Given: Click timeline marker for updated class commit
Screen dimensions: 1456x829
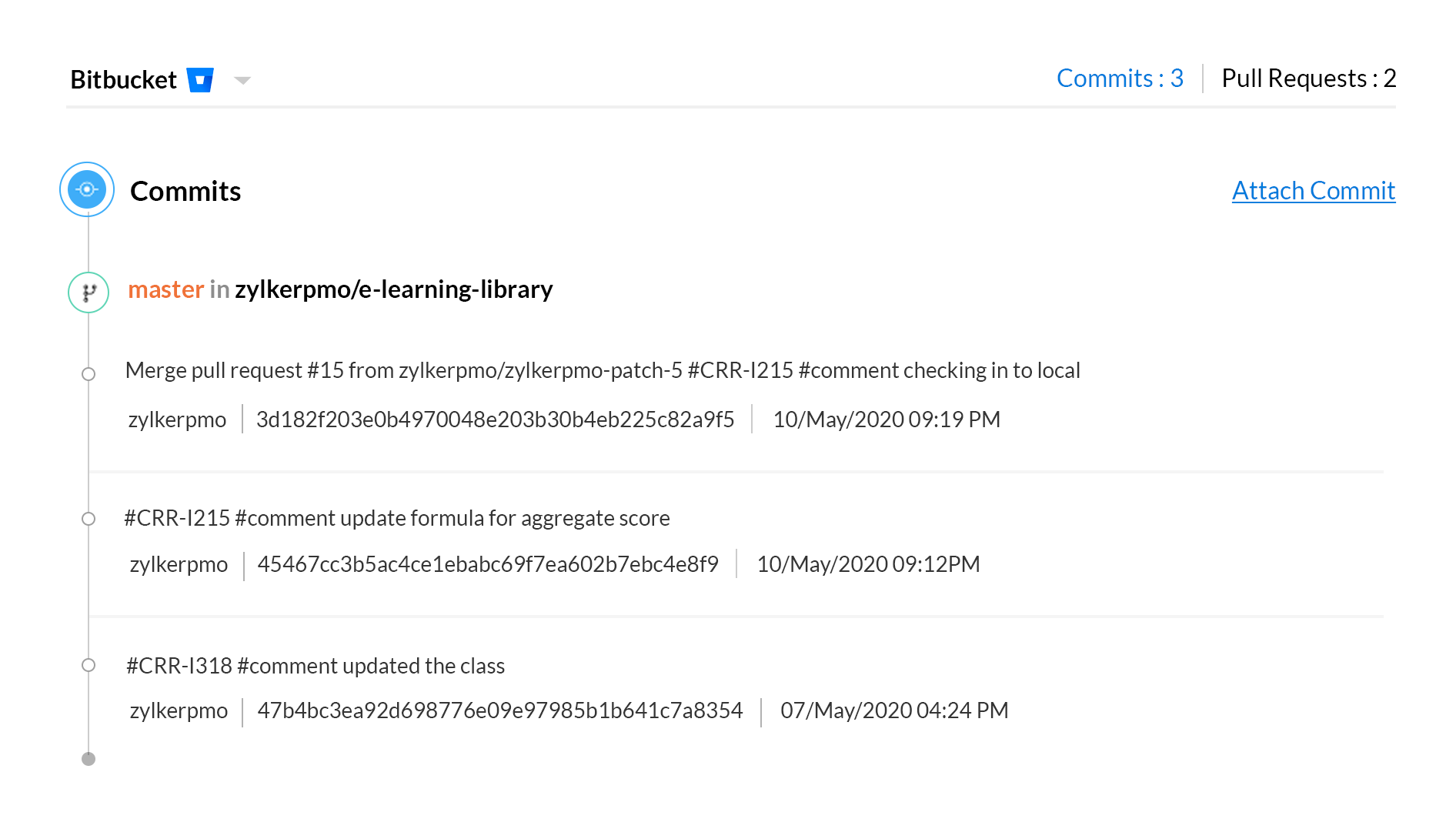Looking at the screenshot, I should tap(88, 665).
